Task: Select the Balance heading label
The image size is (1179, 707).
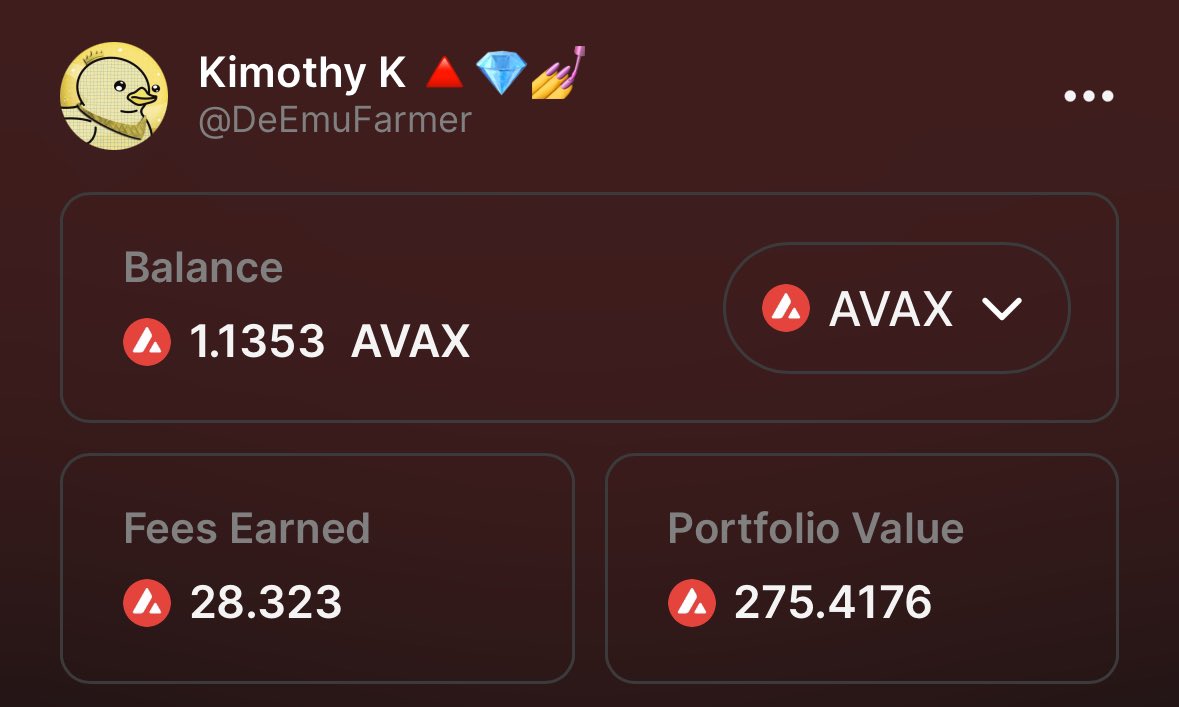Action: pos(203,268)
